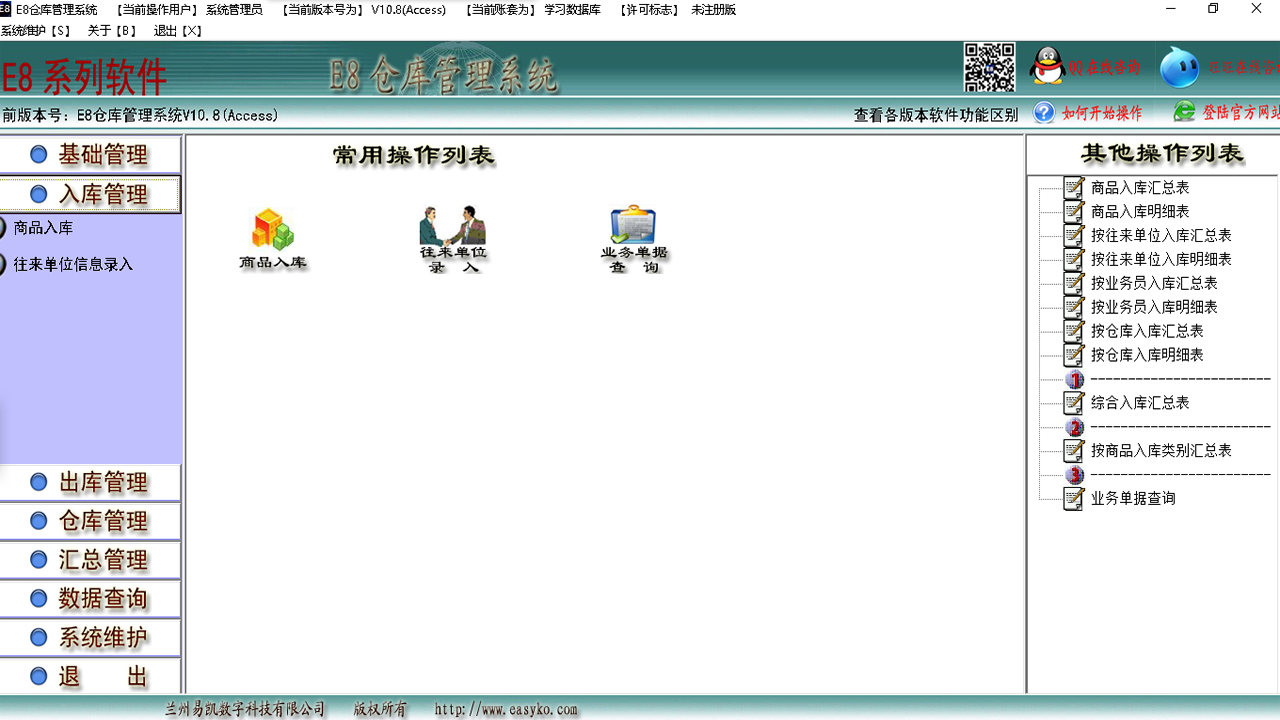
Task: Select 按往来单位入库汇总表 row text
Action: 1161,235
